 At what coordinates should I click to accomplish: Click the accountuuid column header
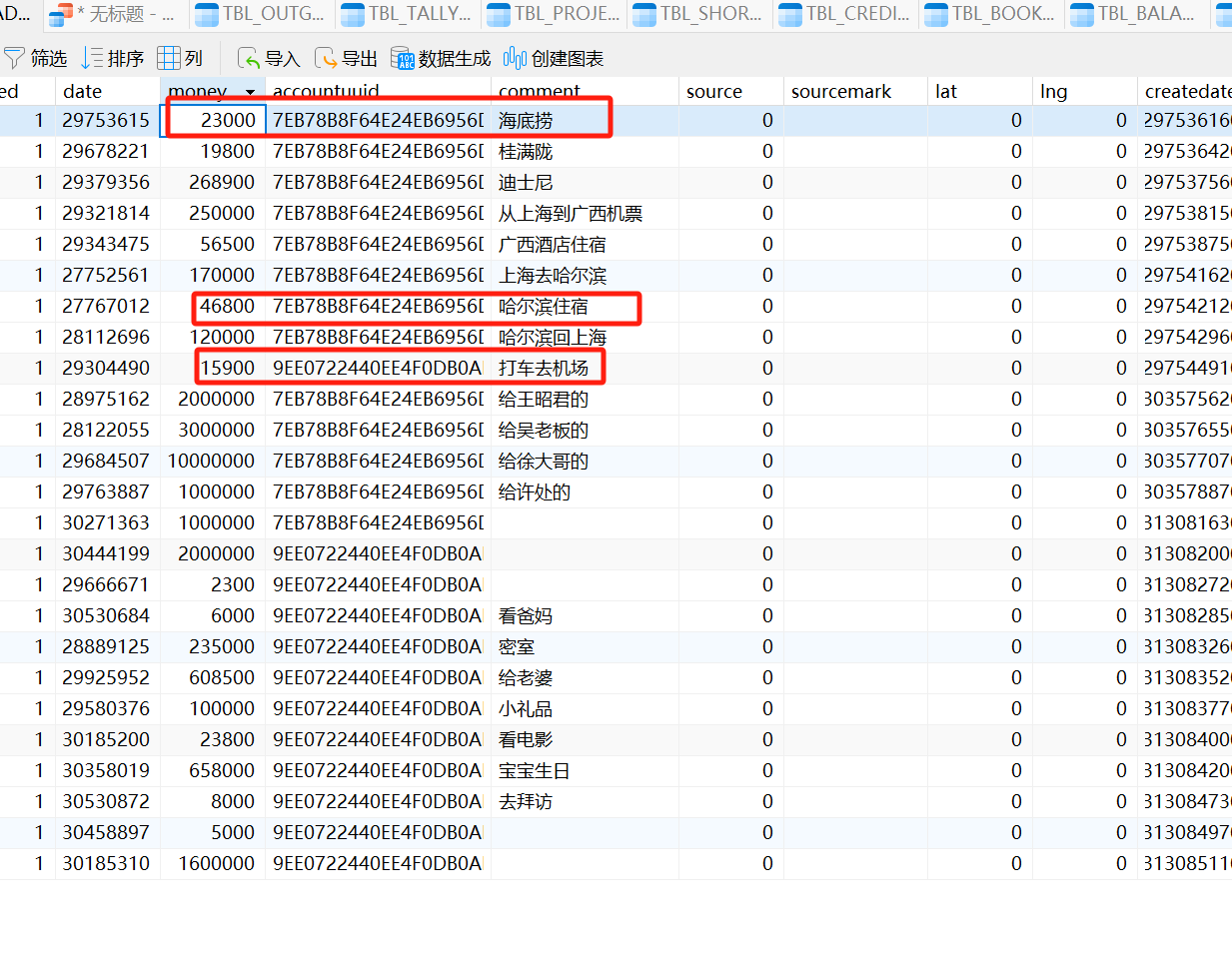[326, 91]
